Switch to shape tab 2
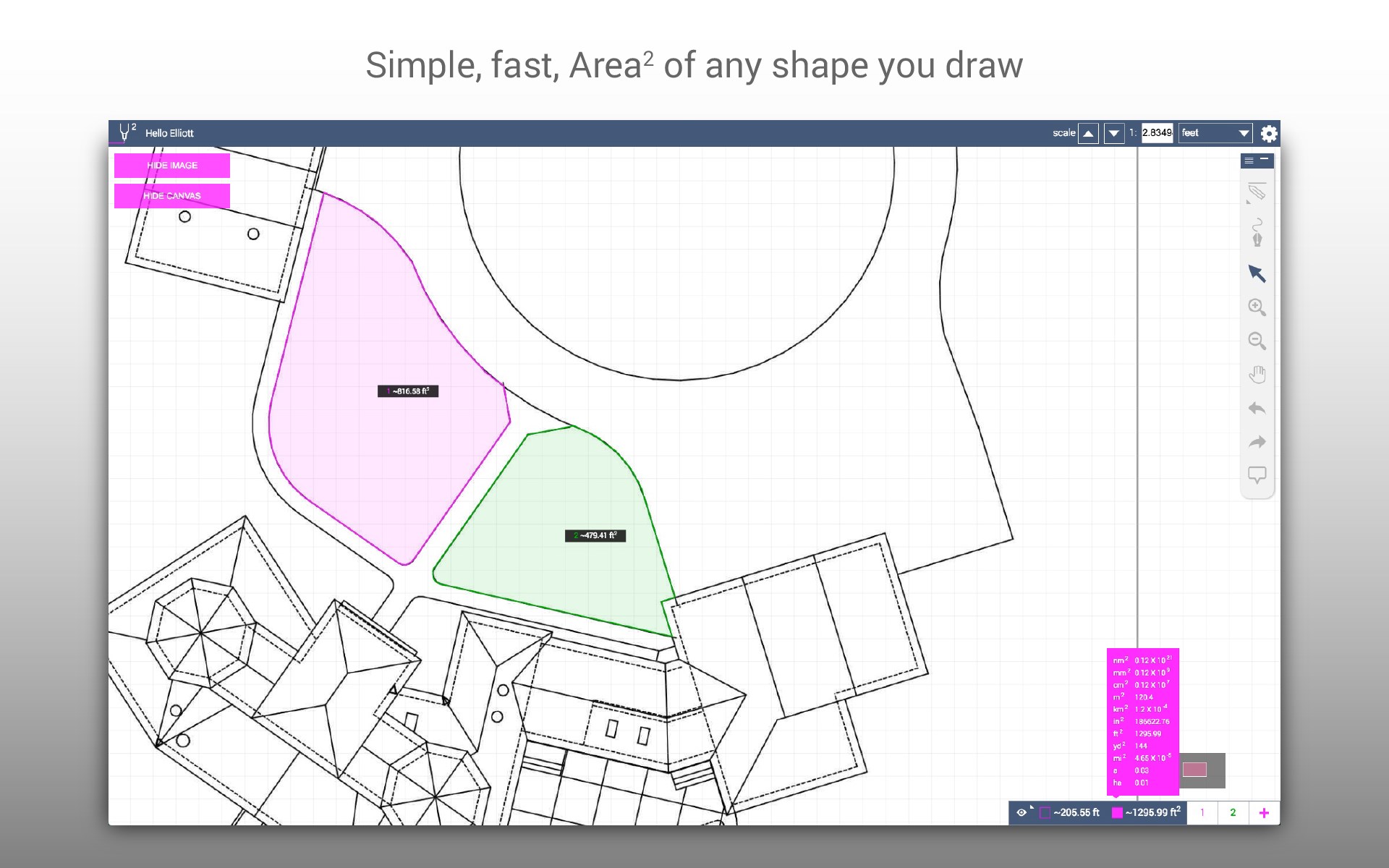The image size is (1389, 868). (1233, 813)
